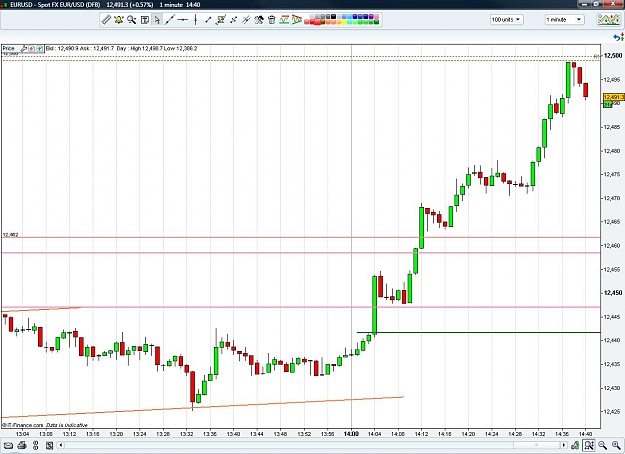Pick the bright red color swatch
The width and height of the screenshot is (625, 454).
[312, 22]
